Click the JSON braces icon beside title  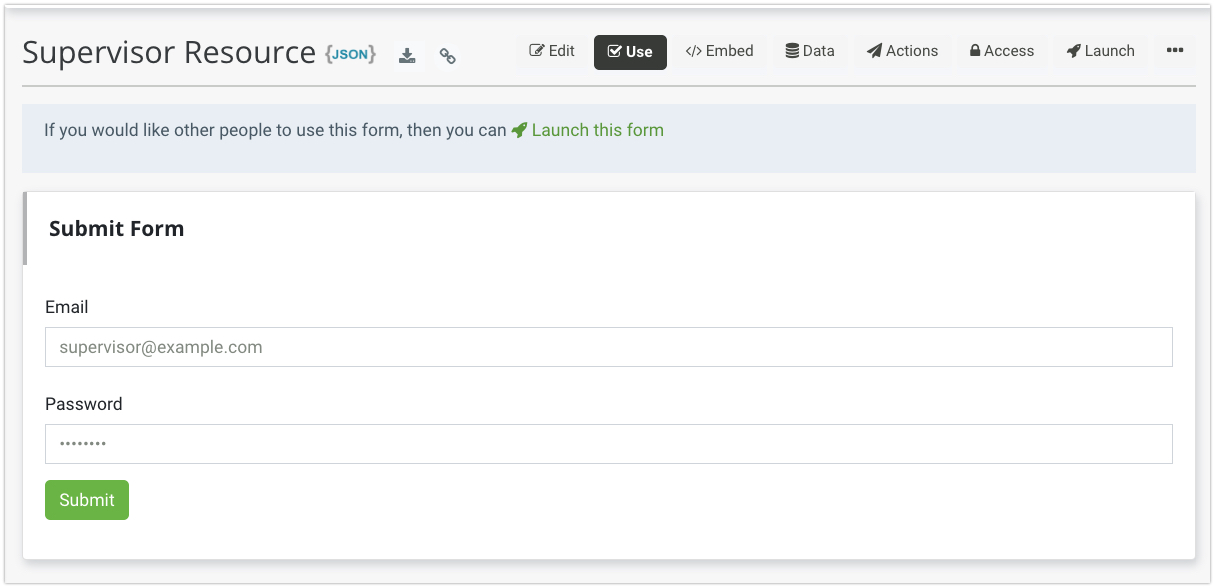coord(350,54)
